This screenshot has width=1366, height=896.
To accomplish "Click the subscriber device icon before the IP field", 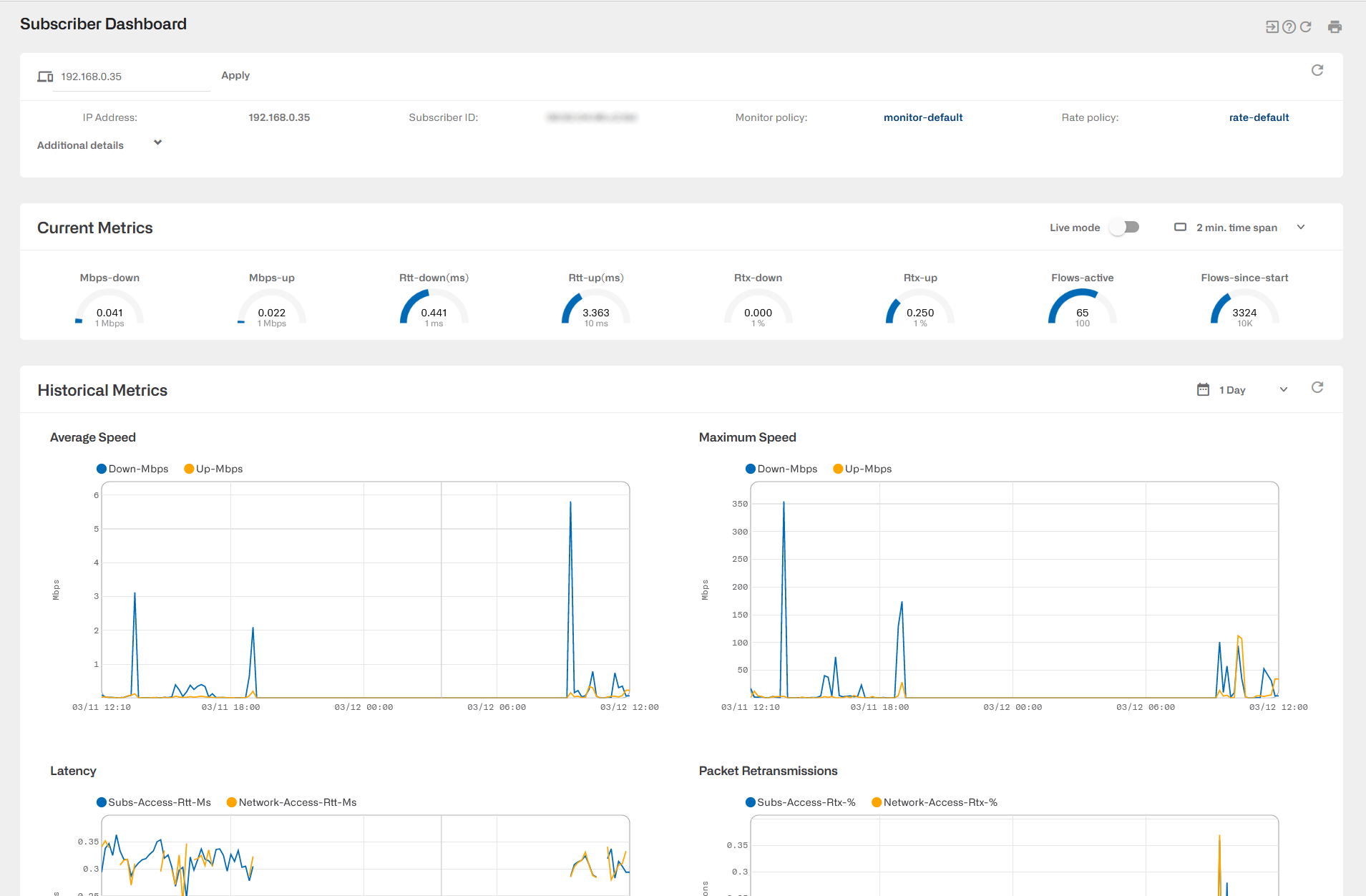I will point(44,77).
